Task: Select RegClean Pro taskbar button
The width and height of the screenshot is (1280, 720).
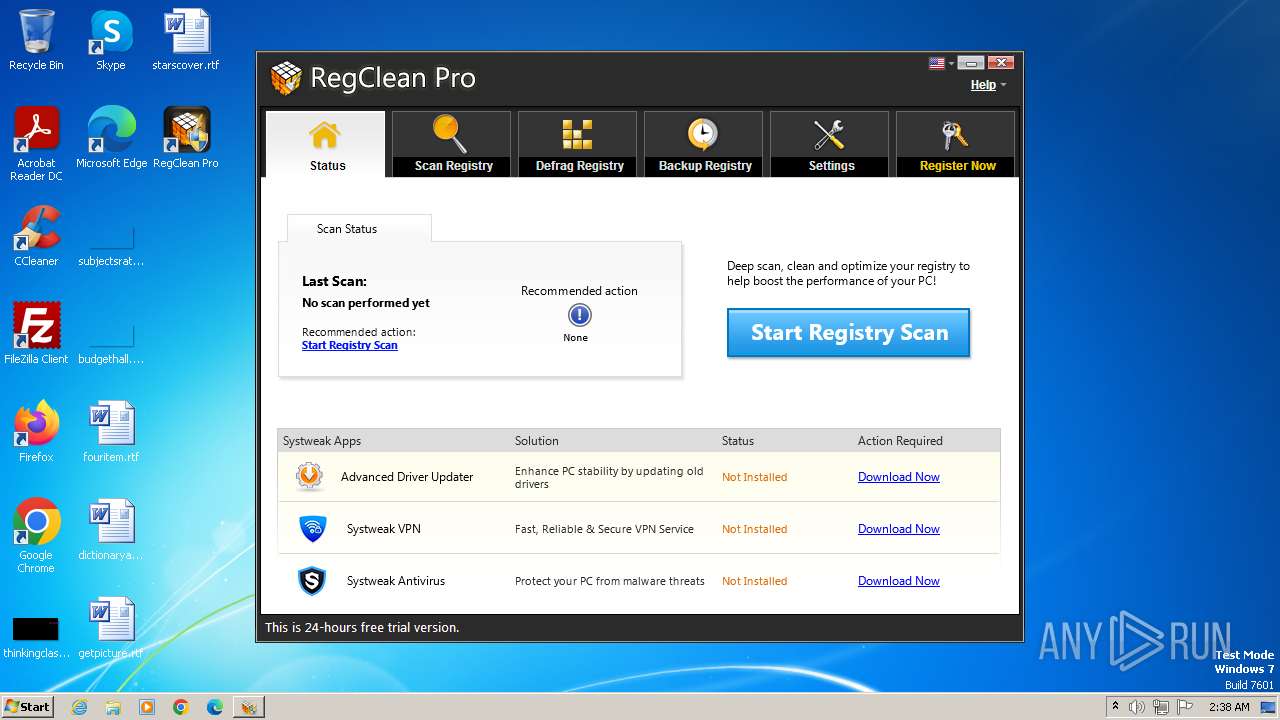Action: coord(248,707)
